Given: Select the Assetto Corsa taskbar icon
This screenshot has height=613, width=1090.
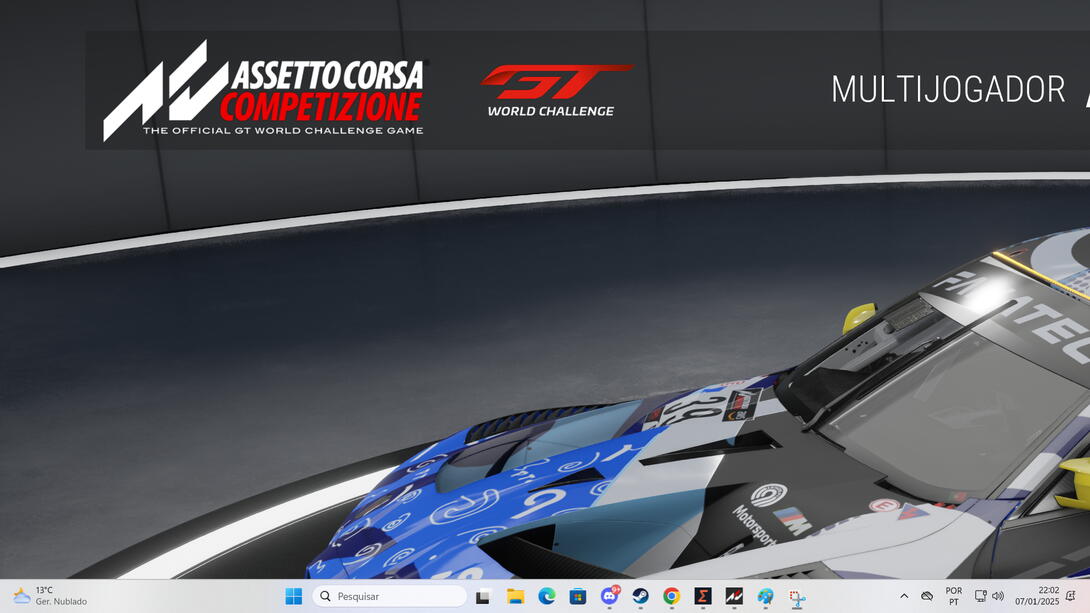Looking at the screenshot, I should pos(734,596).
